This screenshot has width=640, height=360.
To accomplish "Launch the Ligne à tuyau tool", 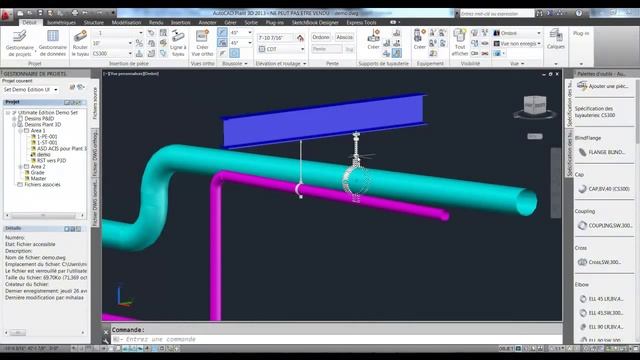I will 178,43.
